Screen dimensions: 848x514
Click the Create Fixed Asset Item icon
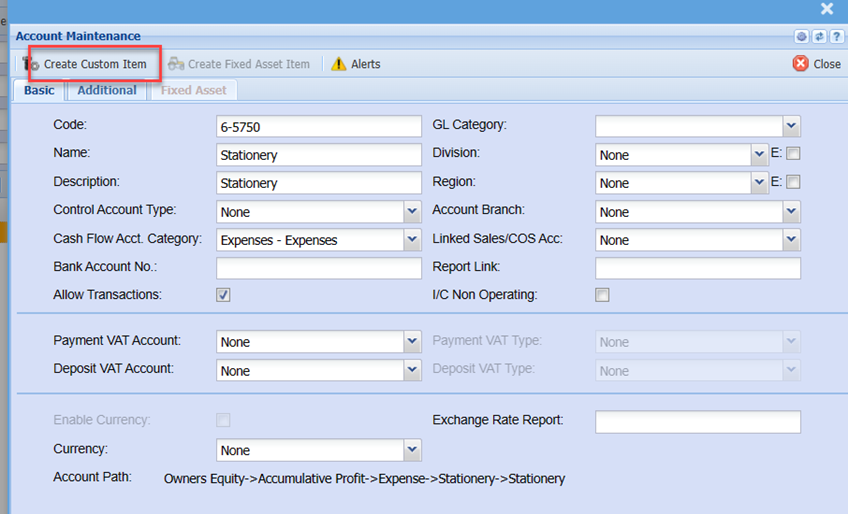(176, 64)
